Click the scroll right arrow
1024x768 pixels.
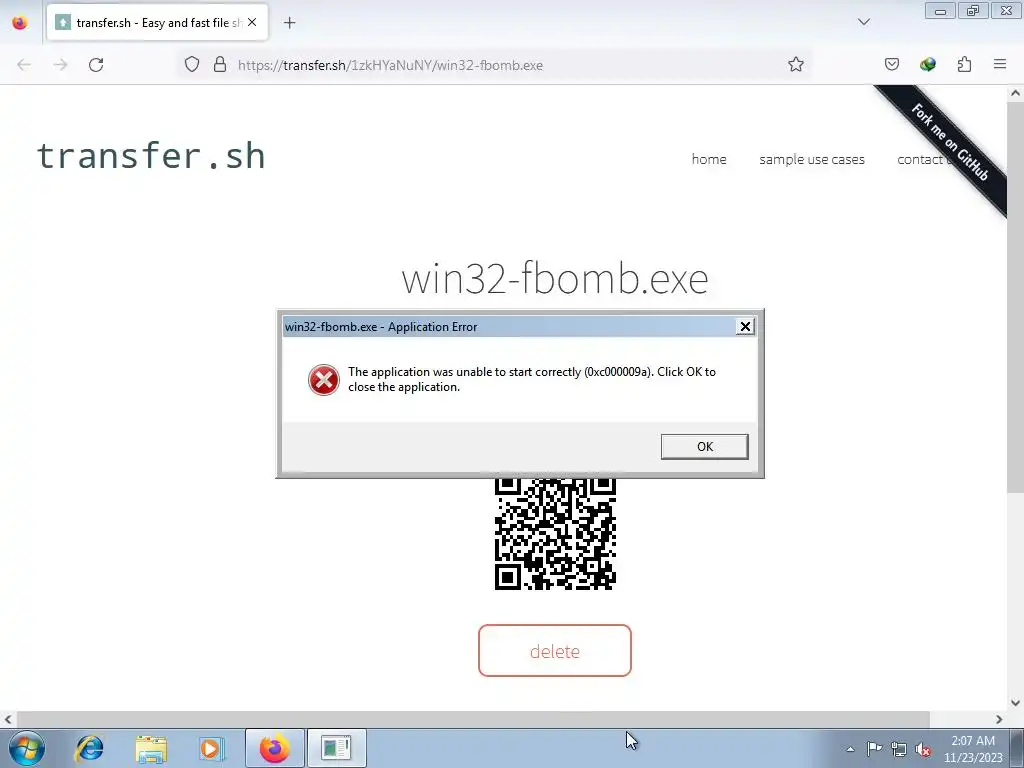[x=999, y=719]
